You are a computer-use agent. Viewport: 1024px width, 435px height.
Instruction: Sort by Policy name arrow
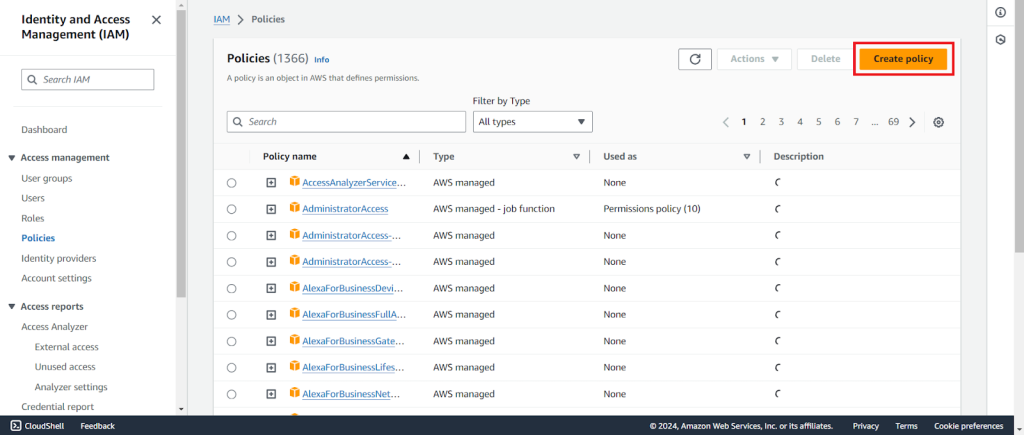[x=406, y=157]
